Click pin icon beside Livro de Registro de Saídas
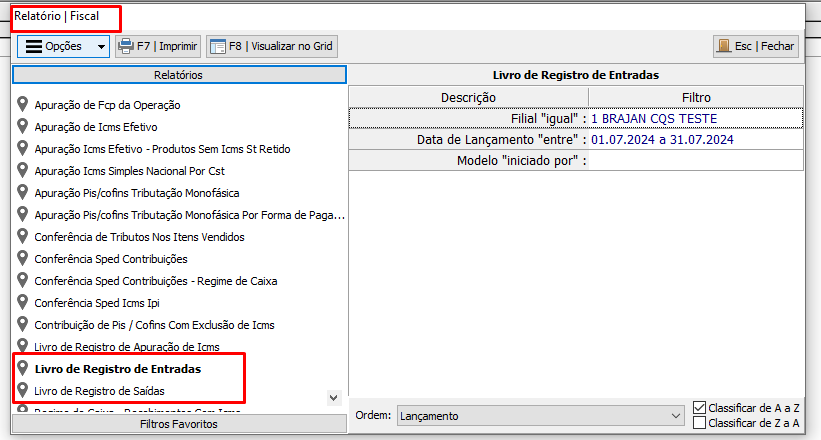This screenshot has height=440, width=821. (23, 390)
